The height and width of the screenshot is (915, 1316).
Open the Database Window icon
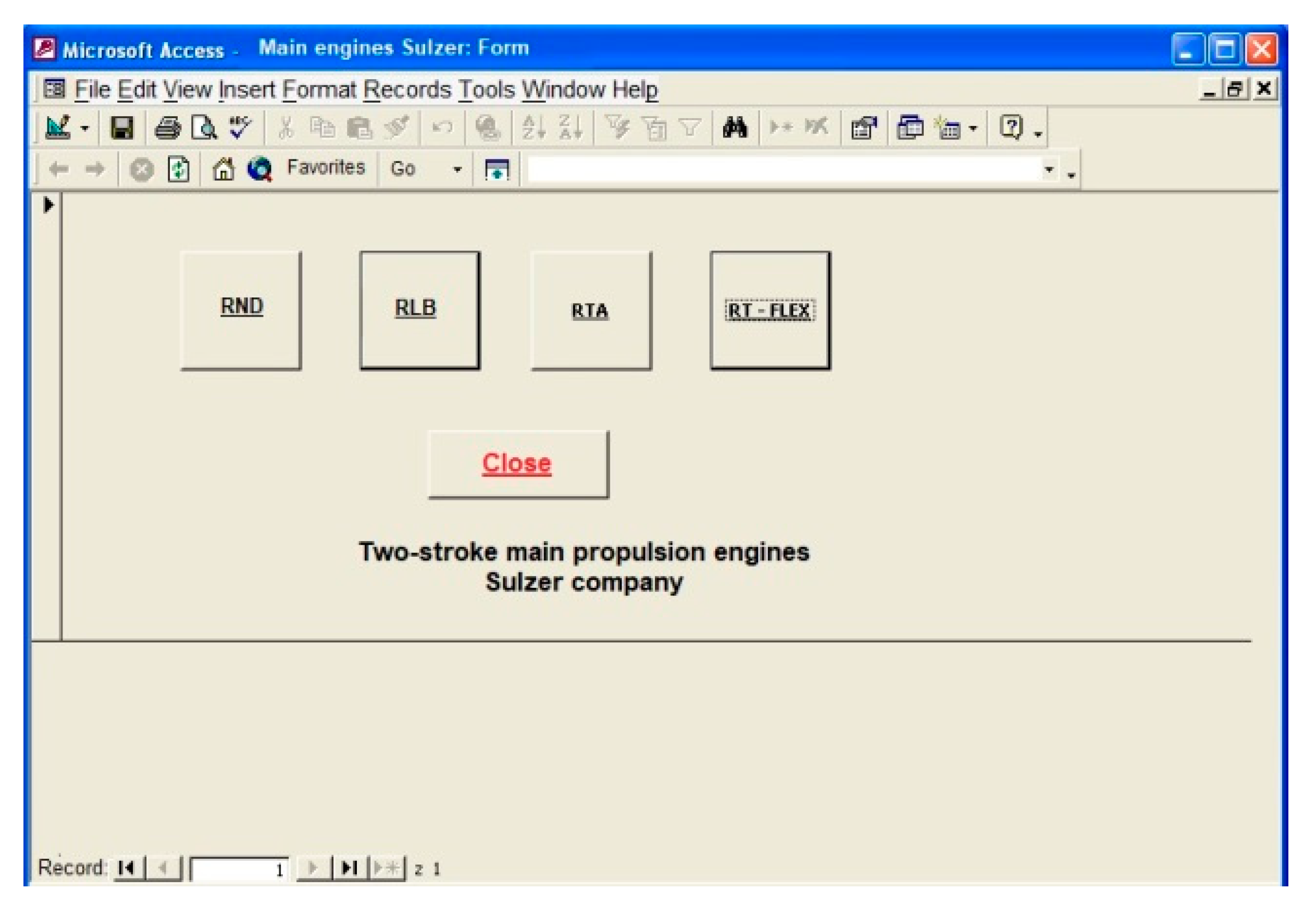(911, 127)
